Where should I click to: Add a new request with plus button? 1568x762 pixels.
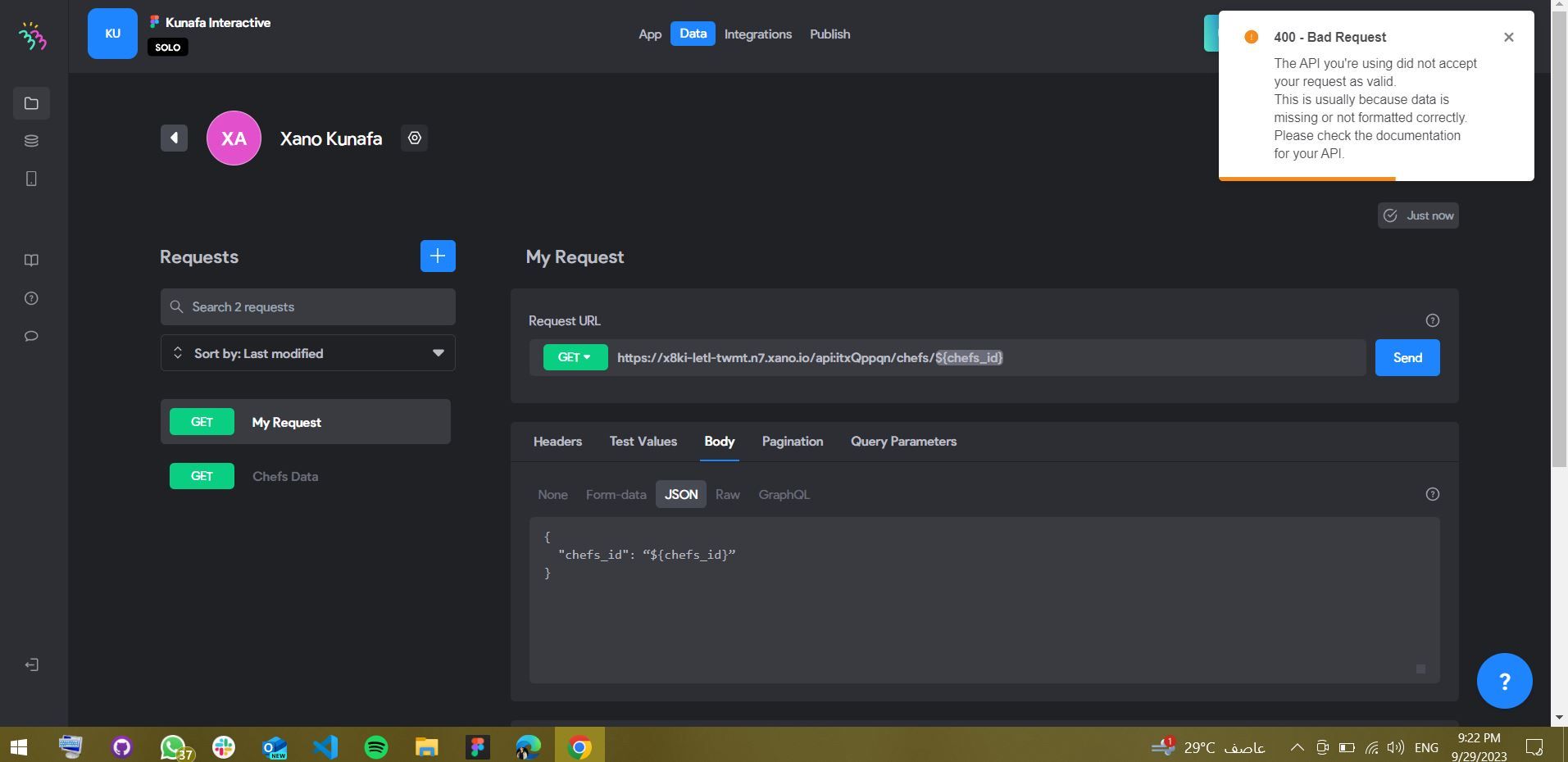(438, 256)
